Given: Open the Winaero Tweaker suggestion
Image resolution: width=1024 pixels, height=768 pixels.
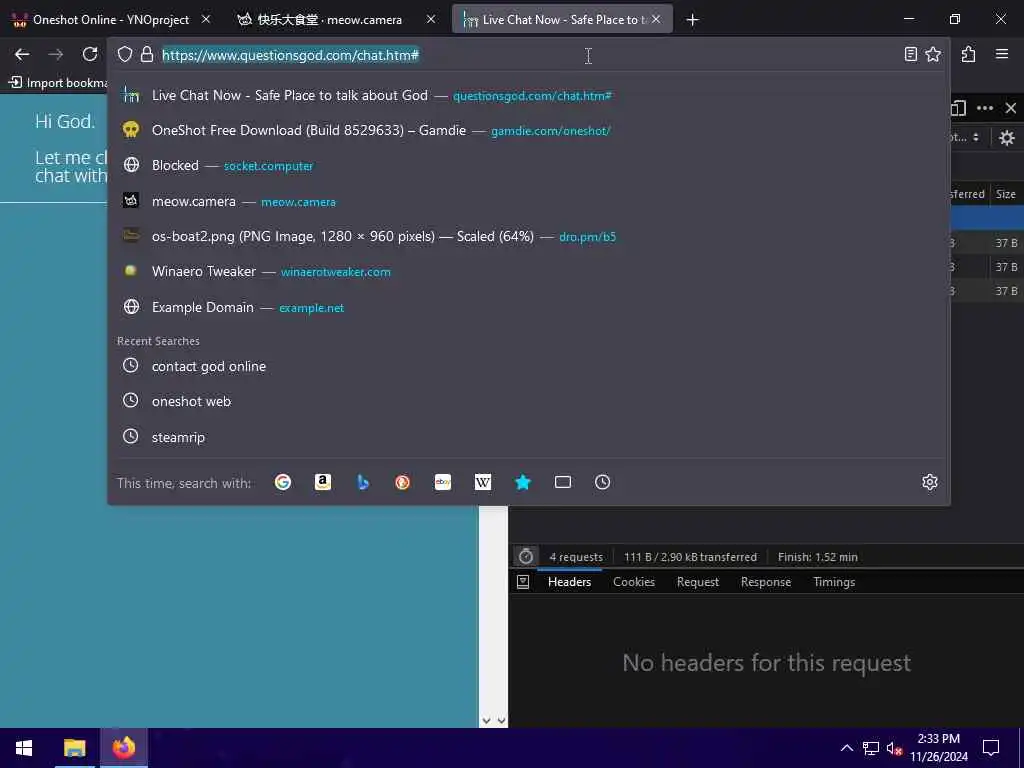Looking at the screenshot, I should pos(528,272).
